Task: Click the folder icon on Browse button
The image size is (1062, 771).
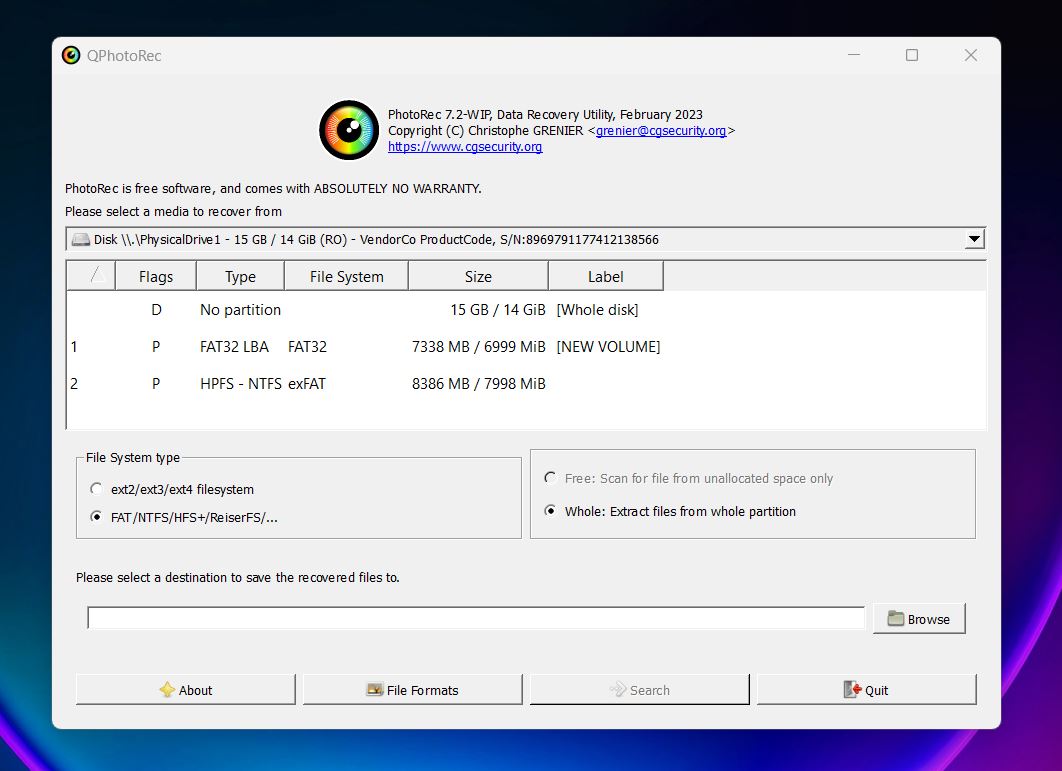Action: click(x=895, y=619)
